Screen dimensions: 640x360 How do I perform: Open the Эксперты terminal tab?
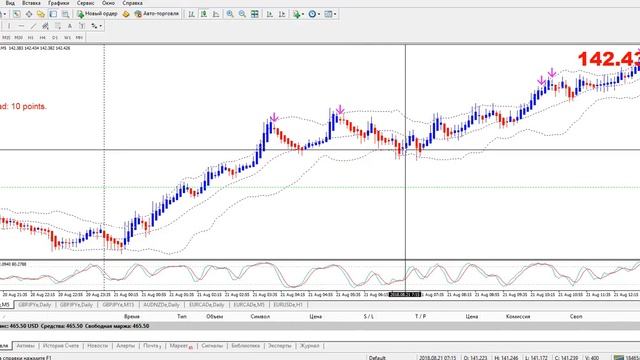(280, 346)
